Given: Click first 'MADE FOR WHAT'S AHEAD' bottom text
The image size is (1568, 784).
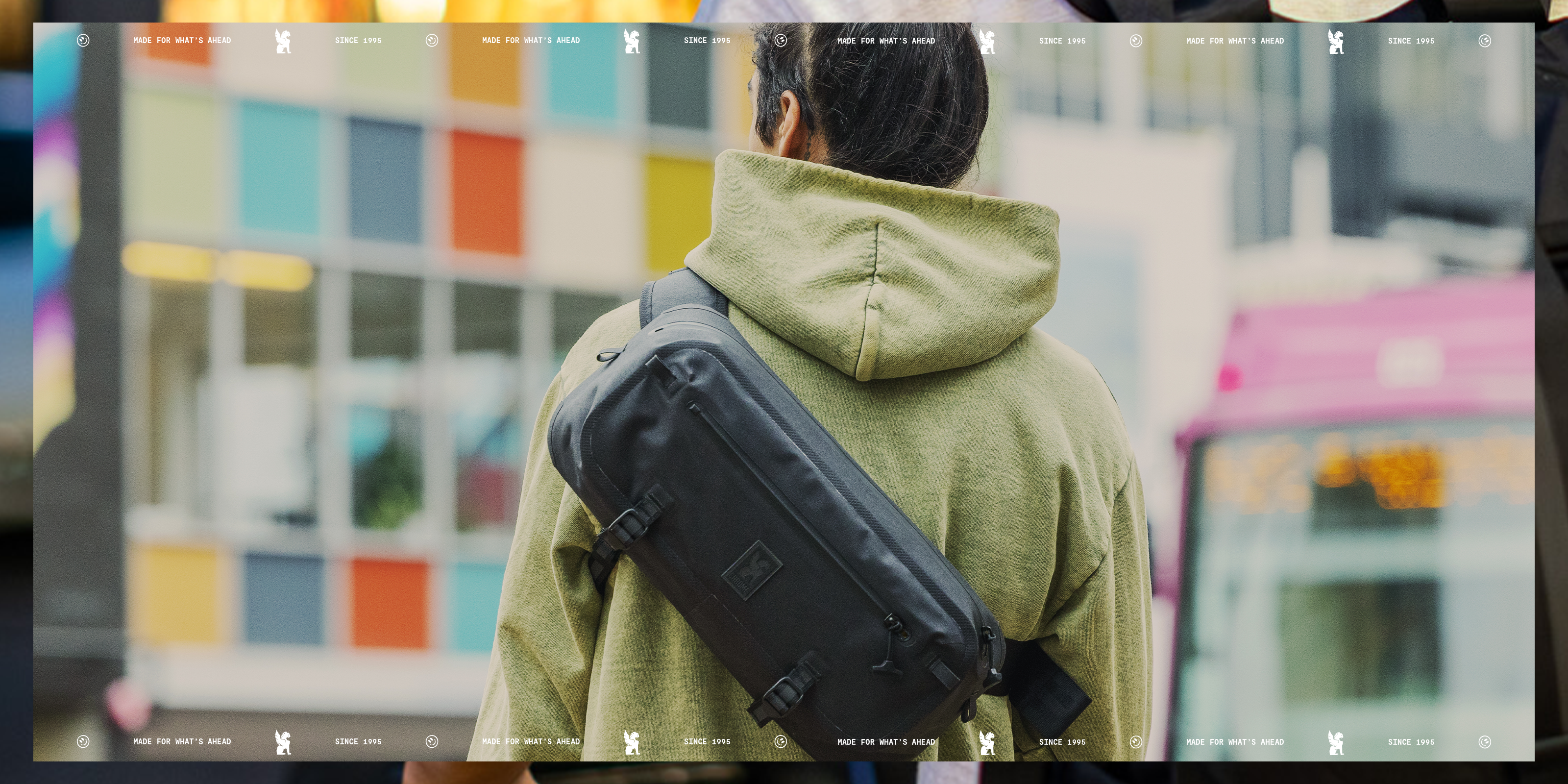Looking at the screenshot, I should [x=182, y=741].
